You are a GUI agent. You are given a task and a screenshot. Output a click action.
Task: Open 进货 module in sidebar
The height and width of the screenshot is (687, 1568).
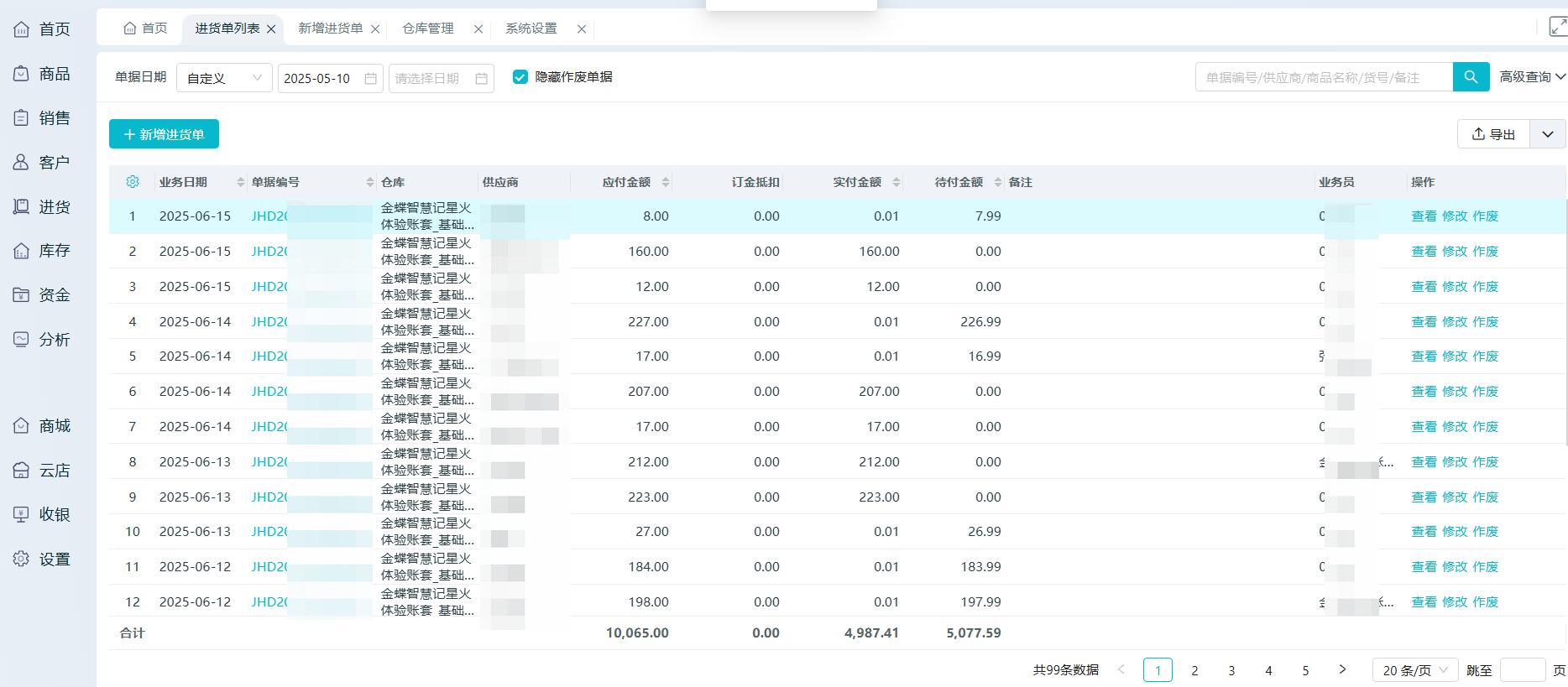[42, 207]
